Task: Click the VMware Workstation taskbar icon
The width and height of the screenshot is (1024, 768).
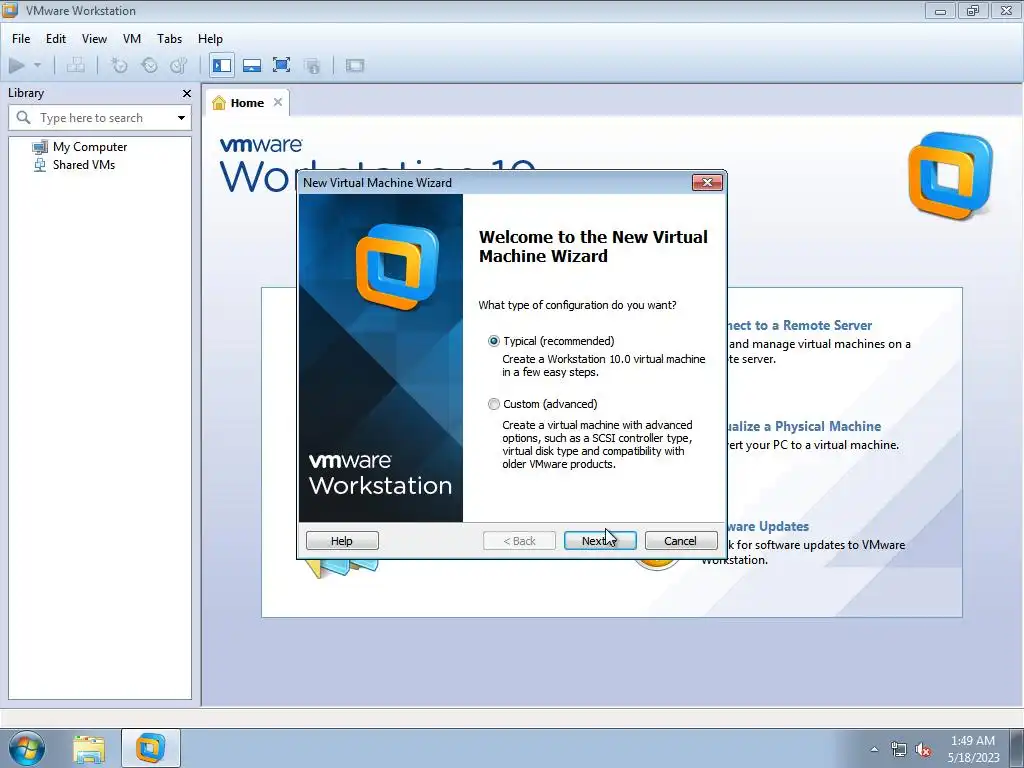Action: 150,748
